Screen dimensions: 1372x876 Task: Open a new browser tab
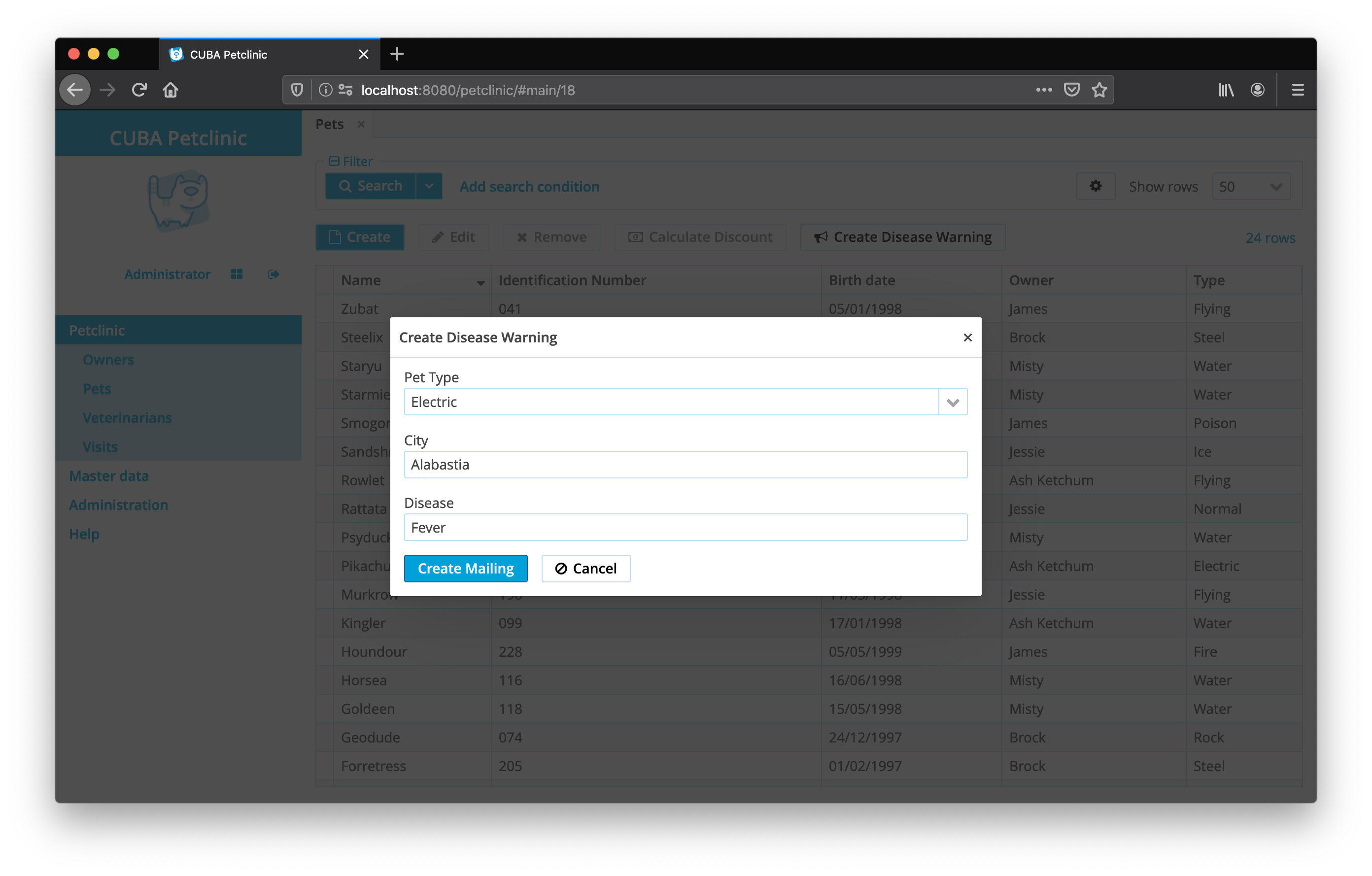(x=397, y=54)
